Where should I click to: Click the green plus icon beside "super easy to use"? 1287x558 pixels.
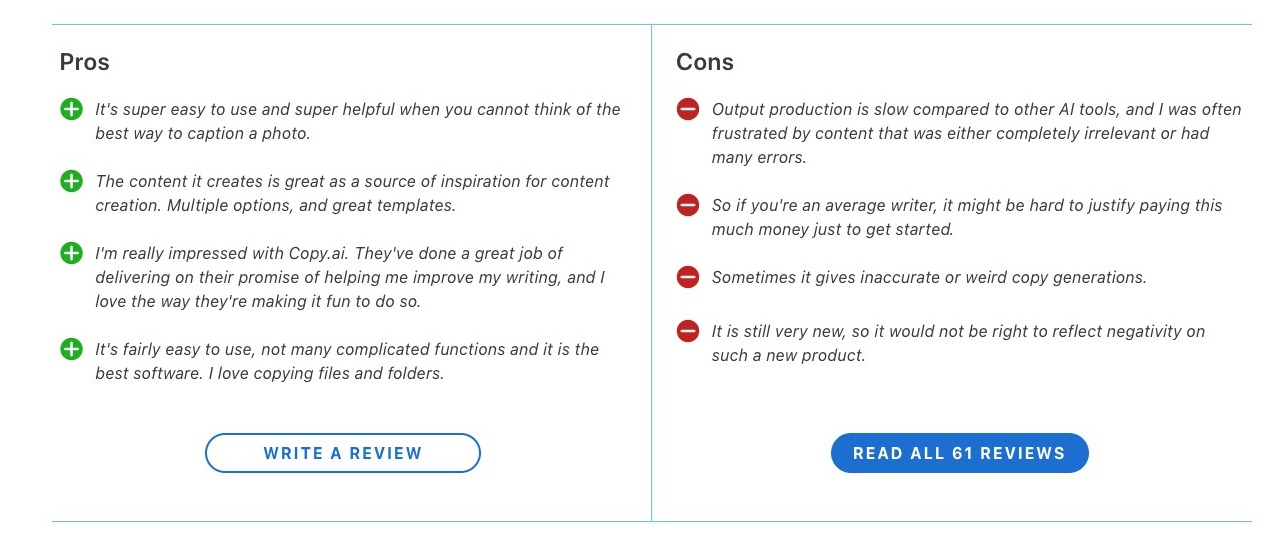[71, 109]
